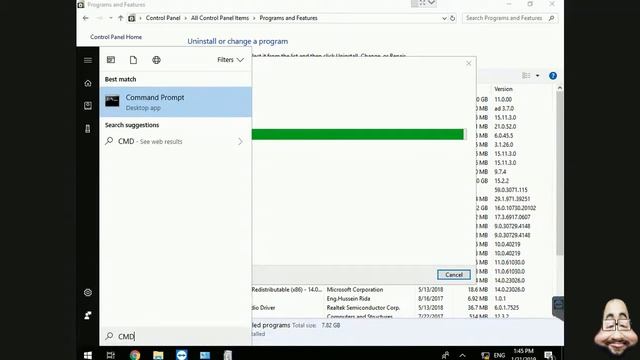This screenshot has height=360, width=640.
Task: Open Control Panel taskbar window icon
Action: click(205, 355)
